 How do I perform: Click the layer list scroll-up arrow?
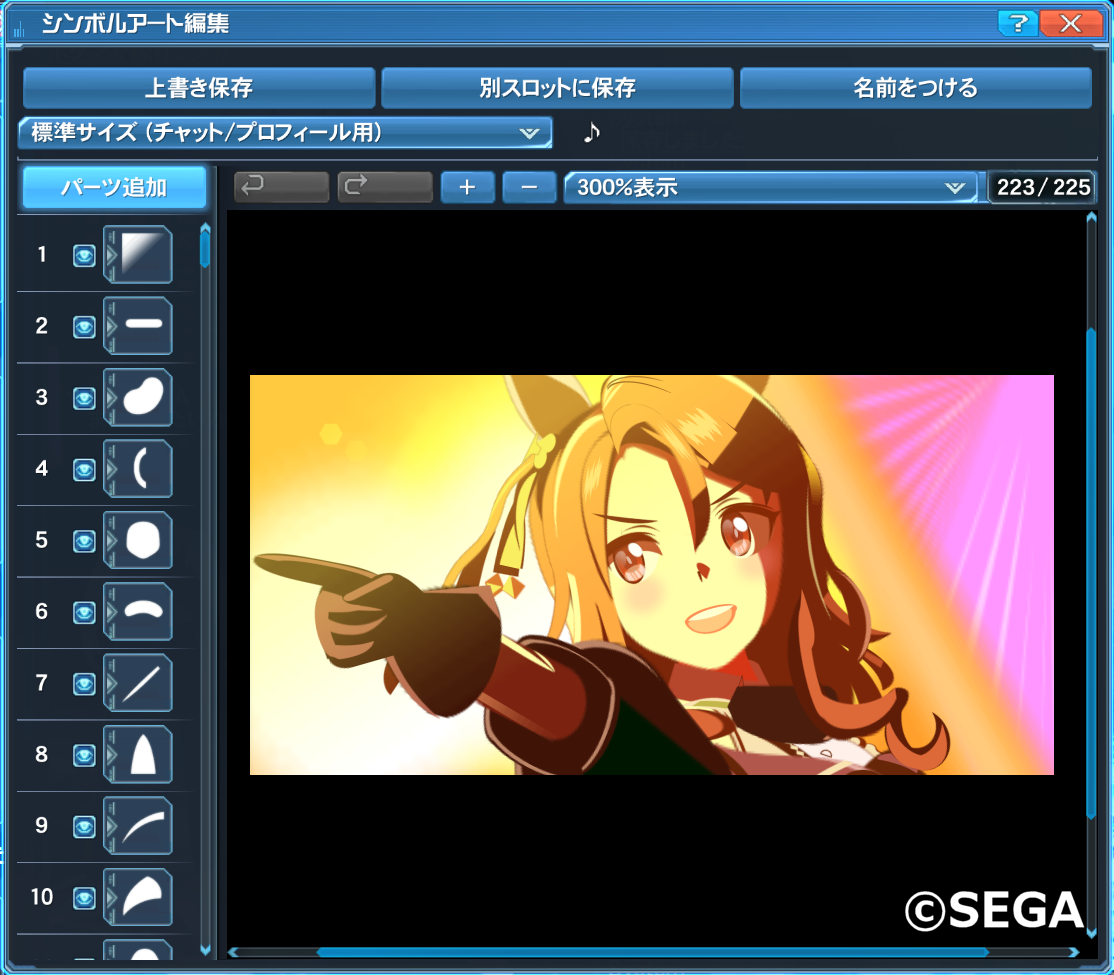pos(205,227)
